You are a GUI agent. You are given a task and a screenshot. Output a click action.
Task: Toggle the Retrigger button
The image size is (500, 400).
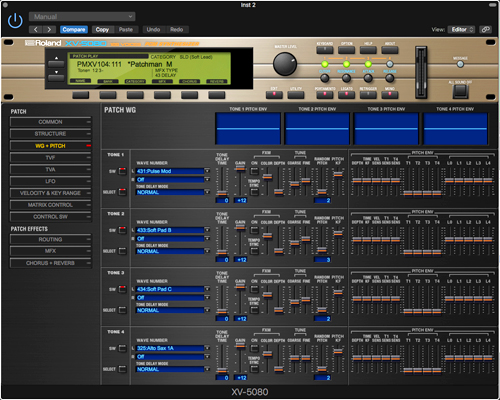click(368, 95)
